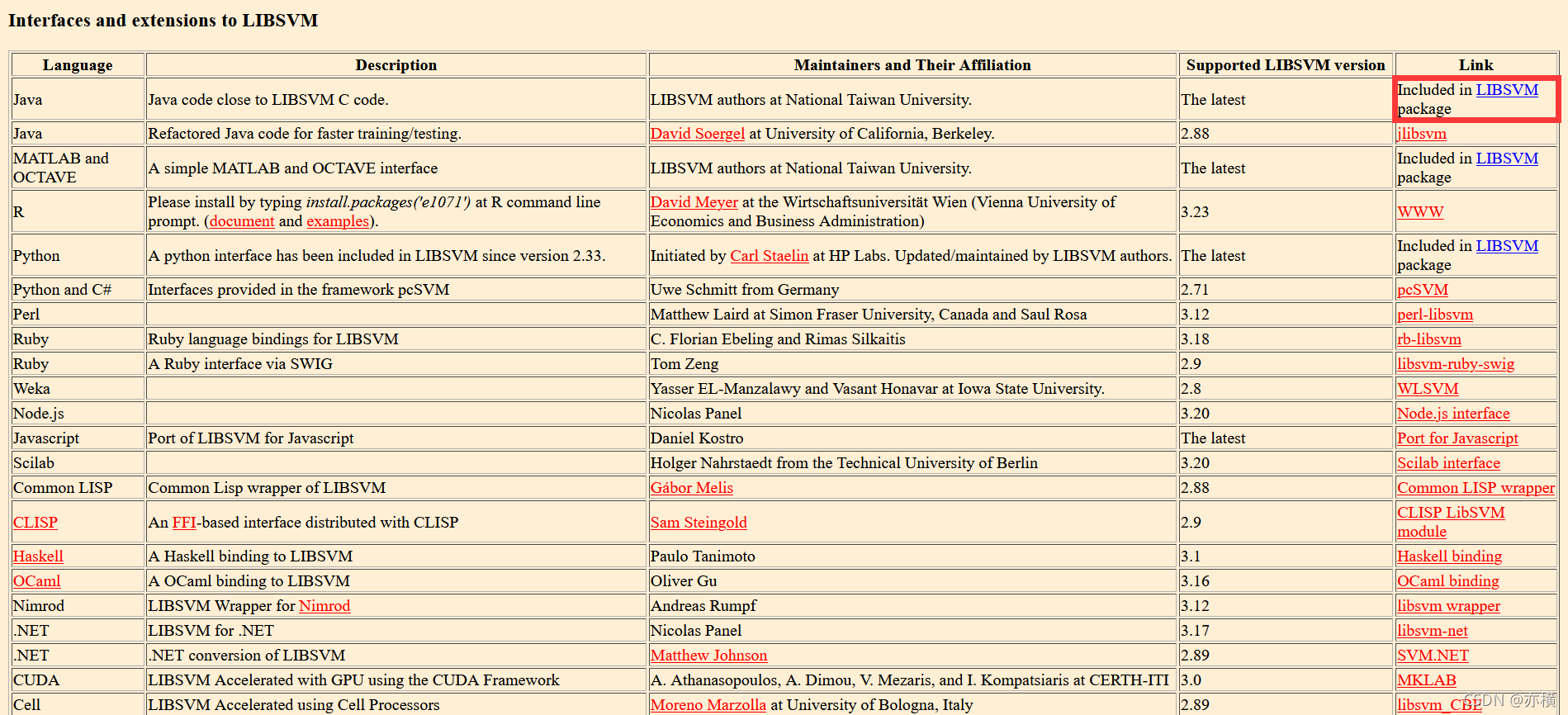Open the jlibsvm link
Viewport: 1568px width, 715px height.
[x=1422, y=134]
